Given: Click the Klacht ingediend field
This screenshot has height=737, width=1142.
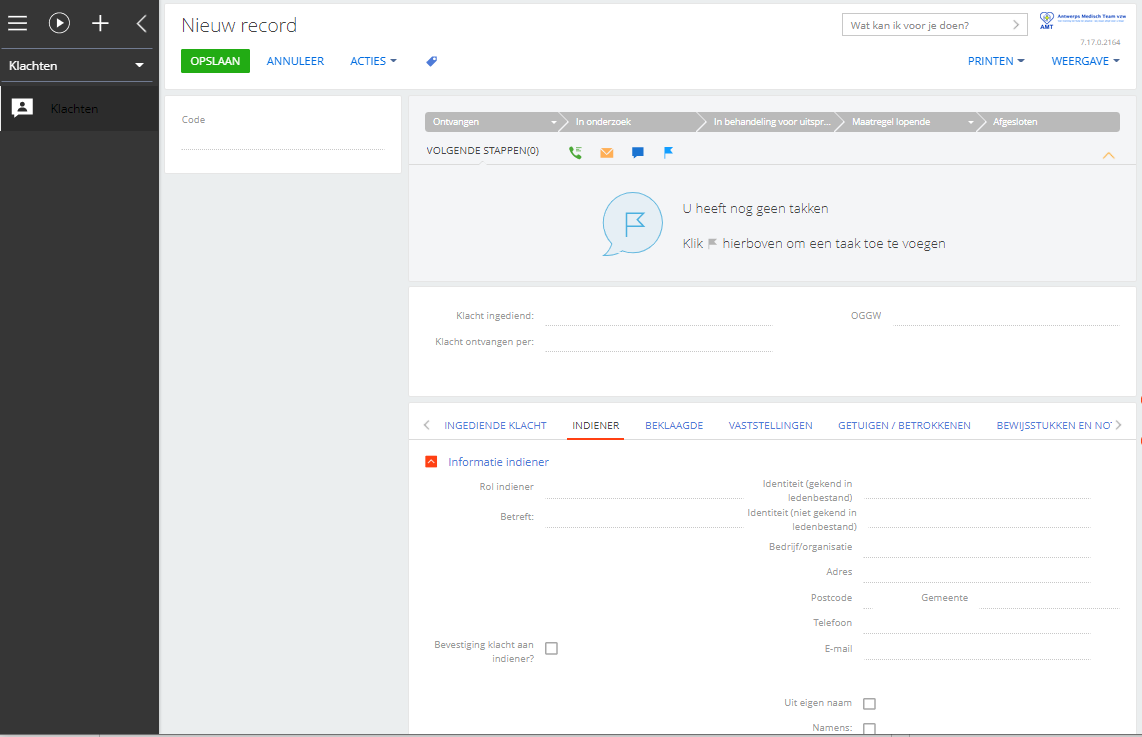Looking at the screenshot, I should (x=658, y=316).
